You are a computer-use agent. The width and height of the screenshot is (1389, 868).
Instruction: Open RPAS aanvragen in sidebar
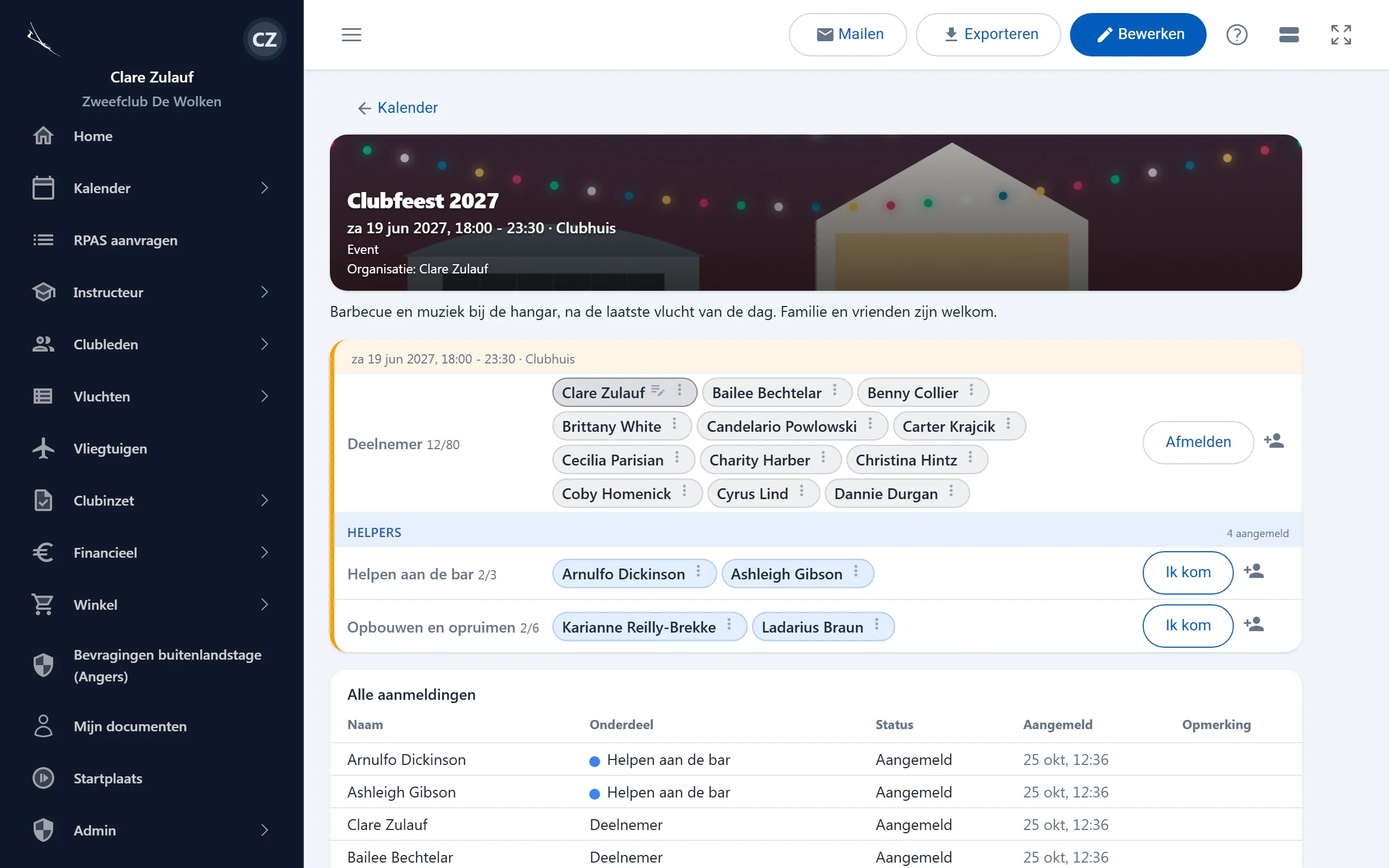click(x=151, y=240)
